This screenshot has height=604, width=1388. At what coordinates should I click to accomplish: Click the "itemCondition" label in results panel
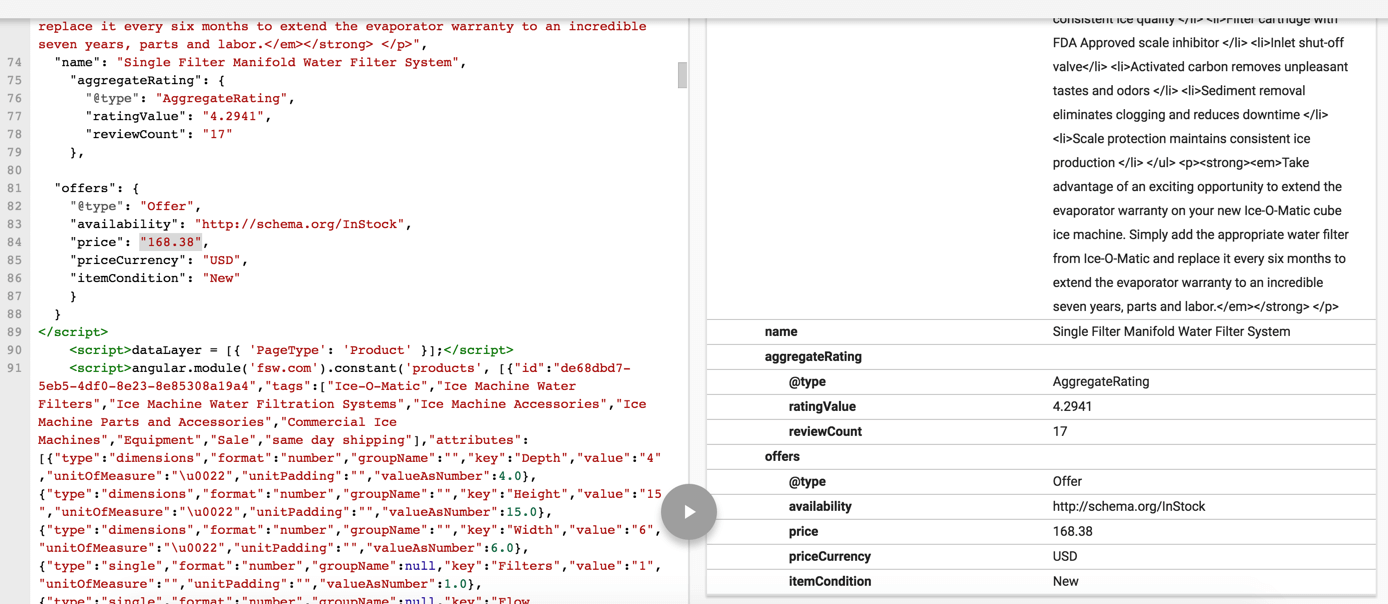pyautogui.click(x=830, y=582)
